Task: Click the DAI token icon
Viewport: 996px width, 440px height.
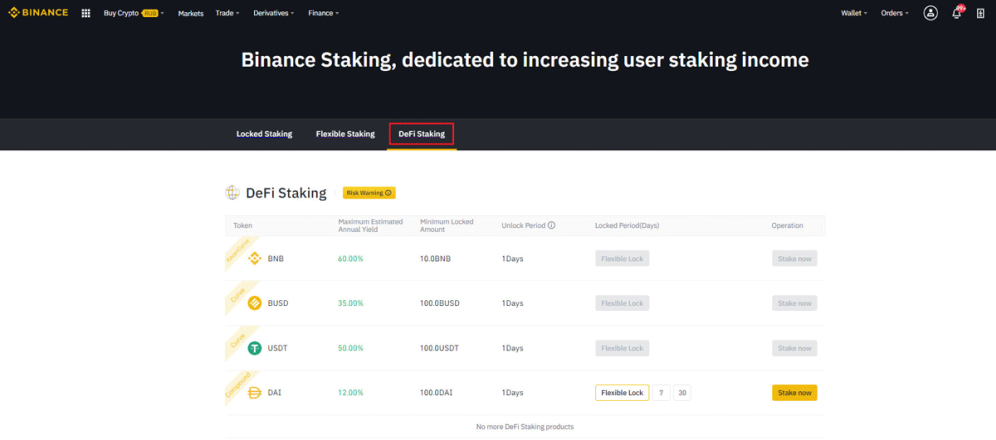Action: pyautogui.click(x=255, y=392)
